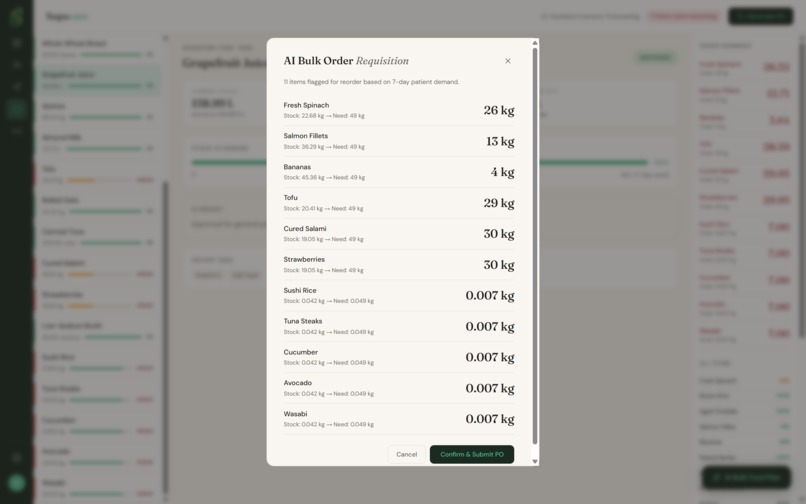Click the 13 kg quantity

coord(500,141)
